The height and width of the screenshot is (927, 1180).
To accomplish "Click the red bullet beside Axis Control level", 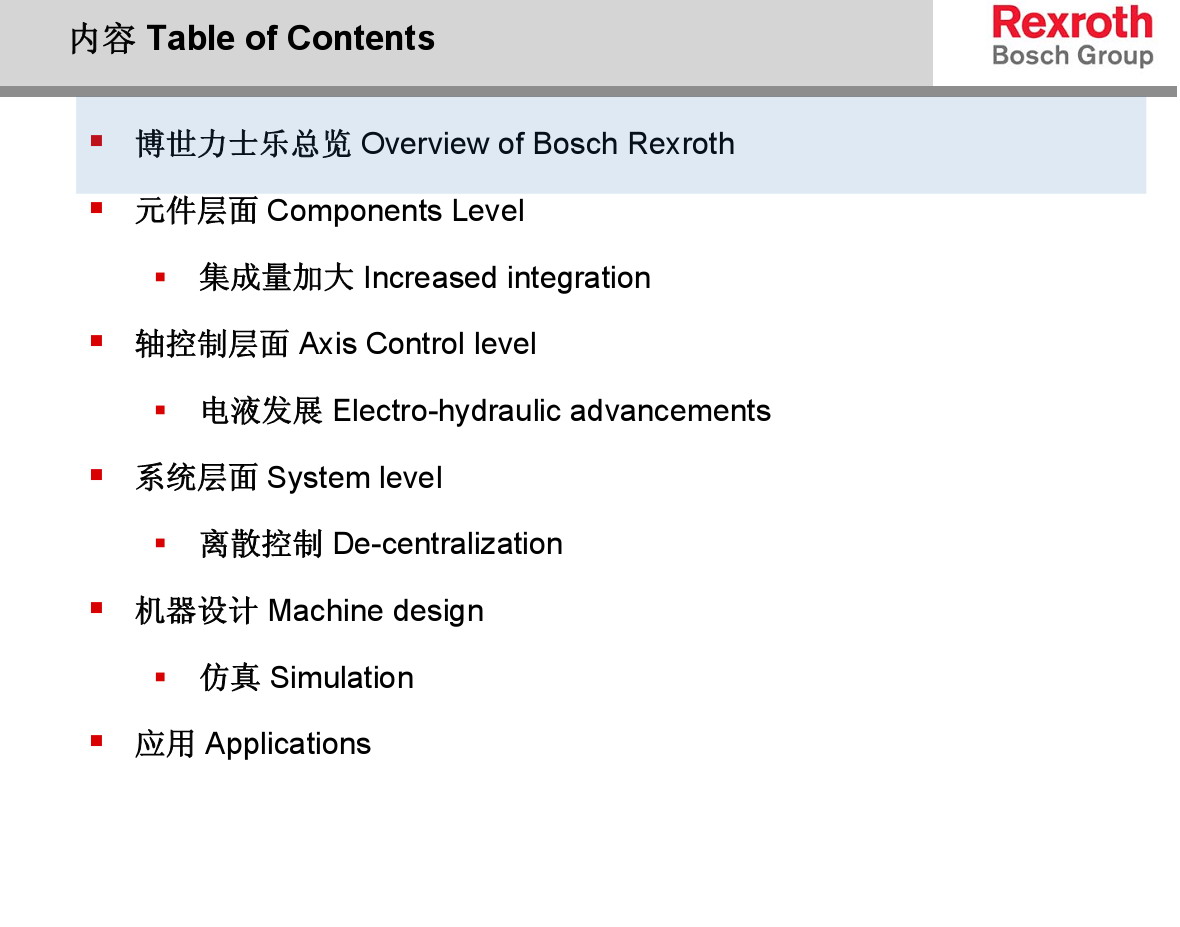I will (97, 341).
